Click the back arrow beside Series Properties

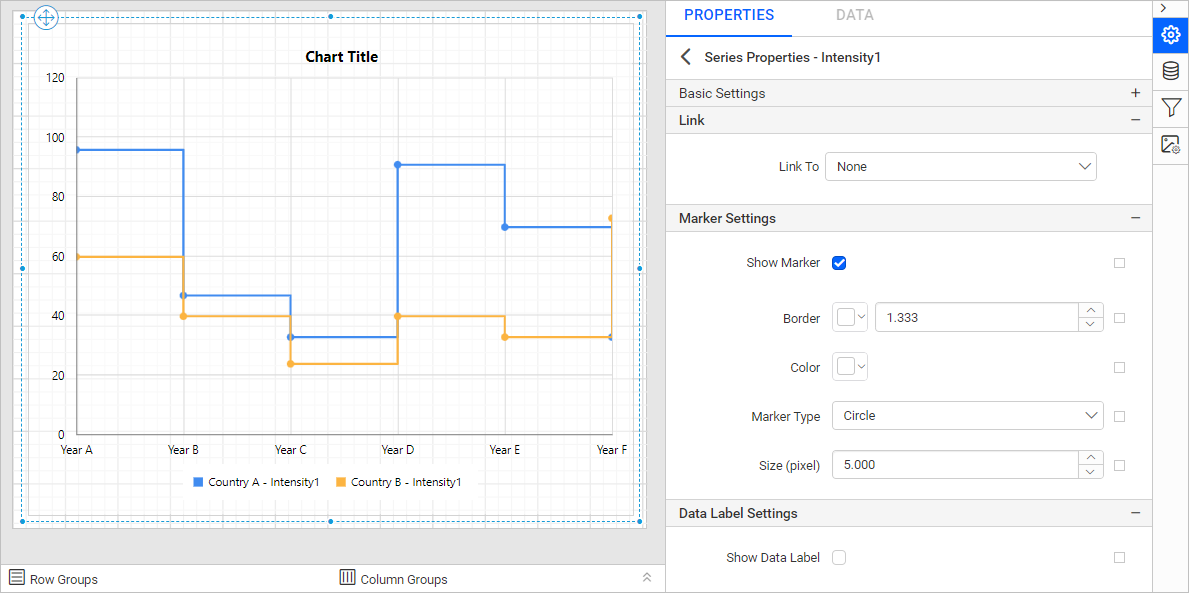pos(686,57)
